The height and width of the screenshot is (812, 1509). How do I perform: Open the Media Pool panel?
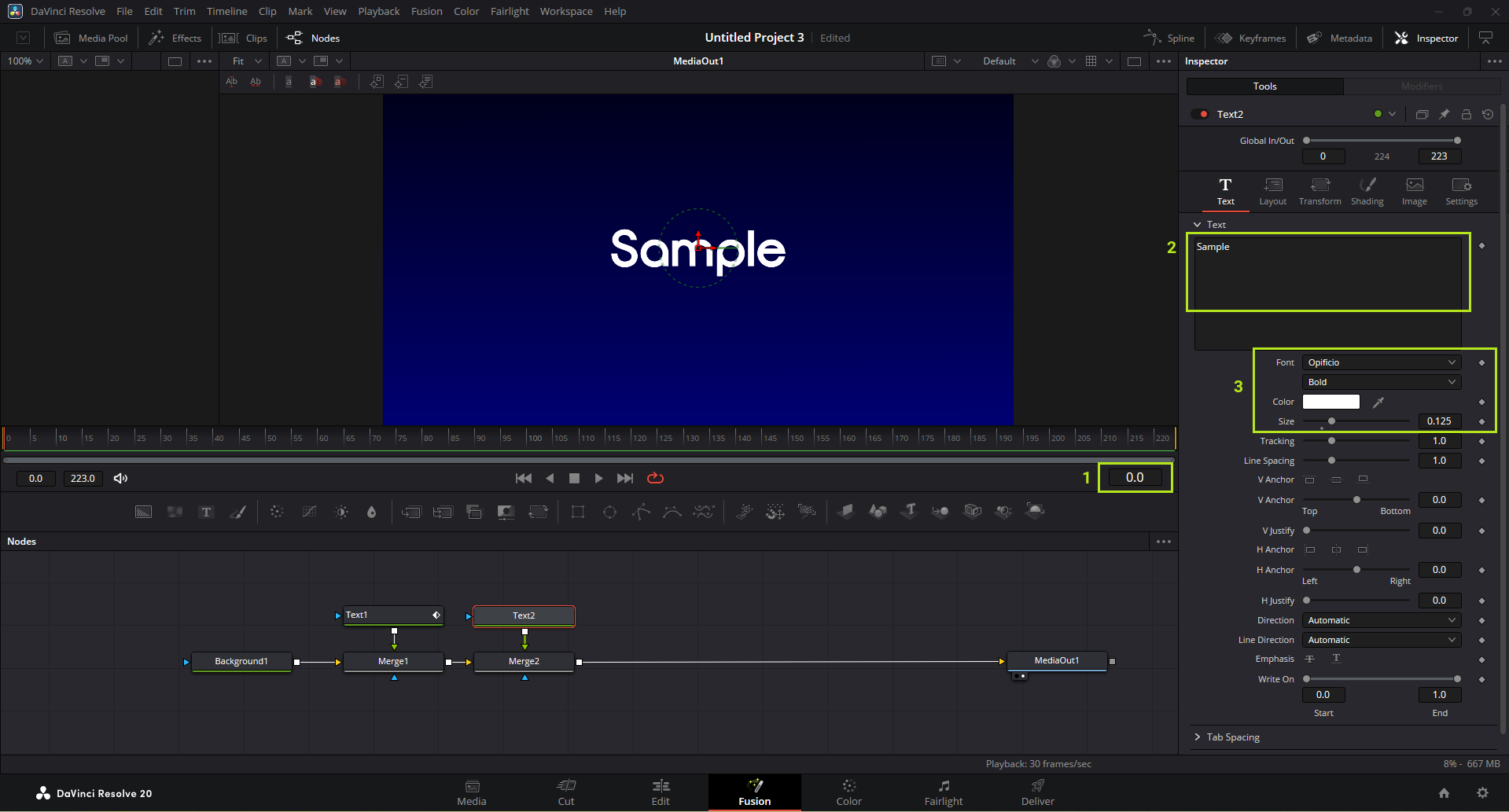(x=91, y=38)
